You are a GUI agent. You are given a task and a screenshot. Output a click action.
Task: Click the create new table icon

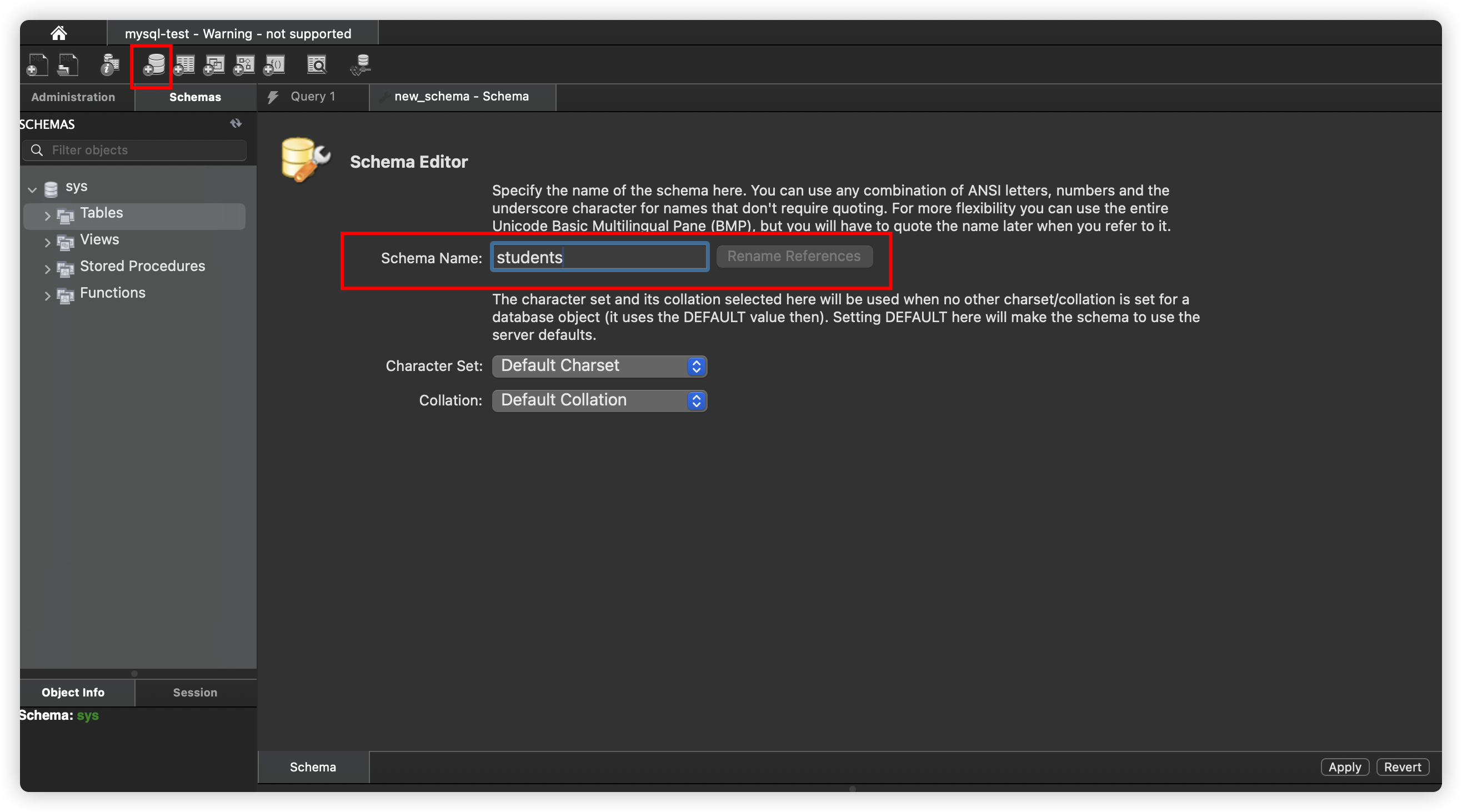tap(184, 64)
